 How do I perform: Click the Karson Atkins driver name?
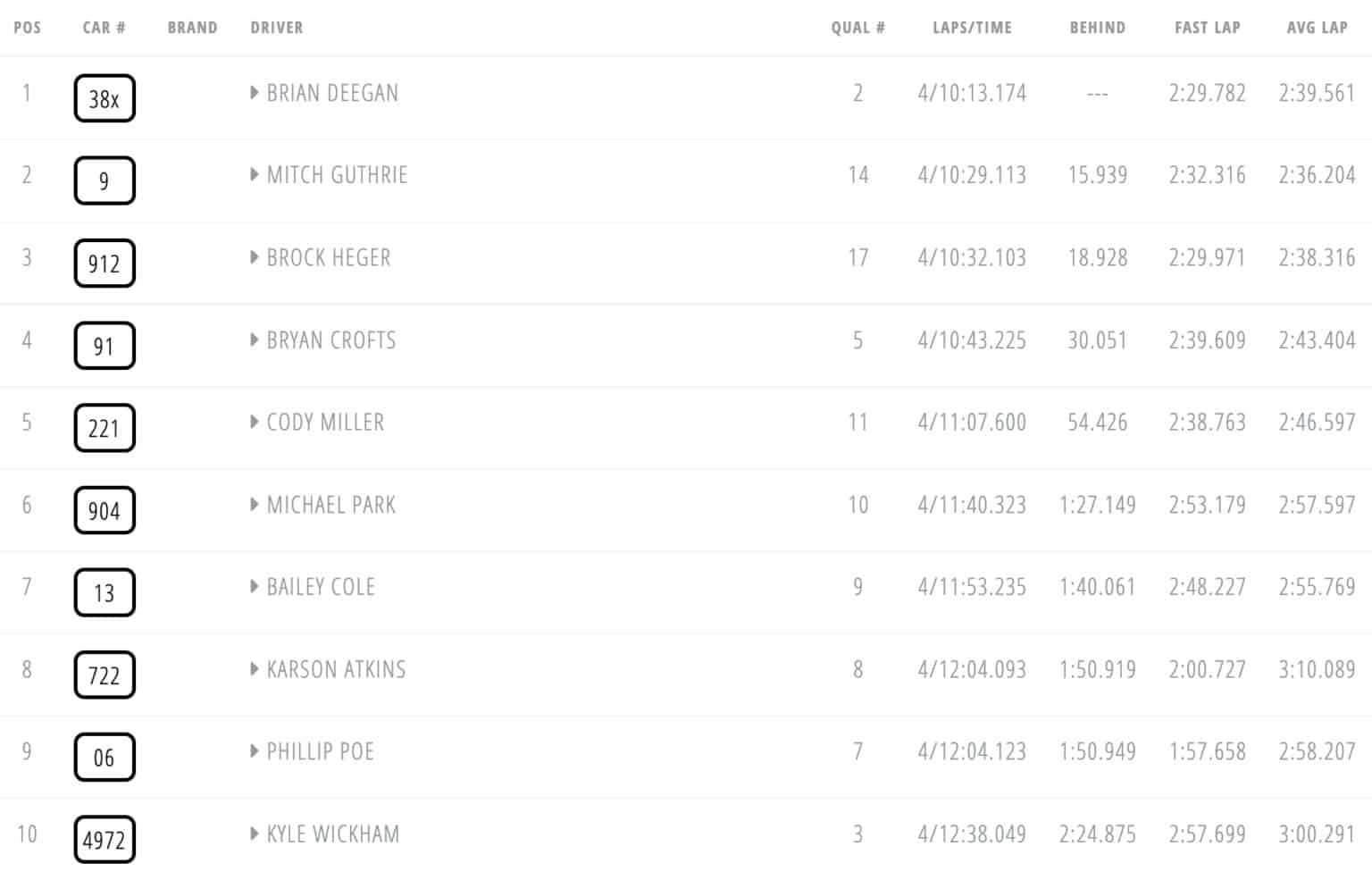coord(336,669)
